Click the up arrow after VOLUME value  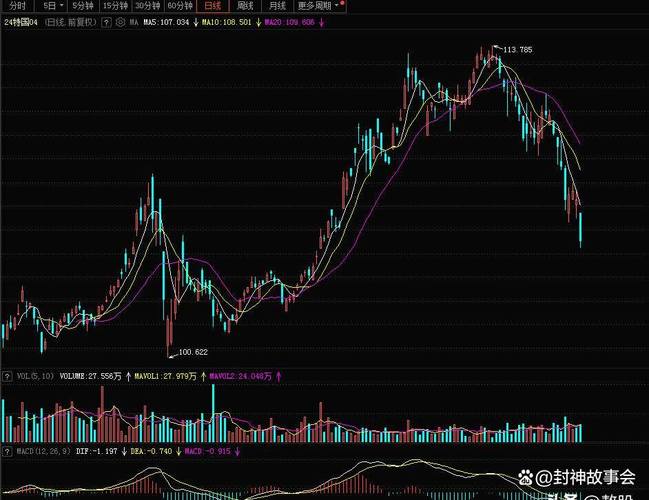tap(129, 376)
